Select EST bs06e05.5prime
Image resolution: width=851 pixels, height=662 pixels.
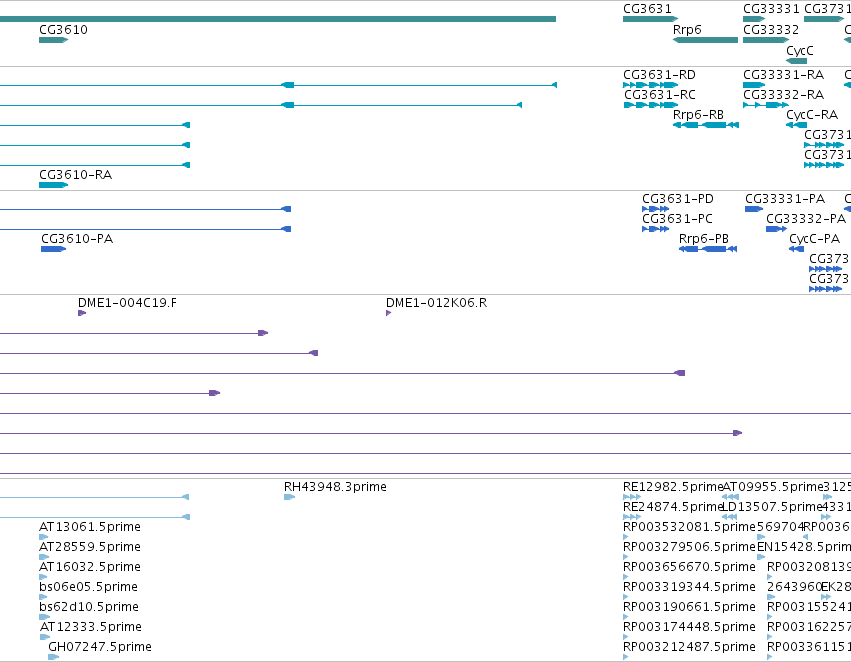point(88,588)
